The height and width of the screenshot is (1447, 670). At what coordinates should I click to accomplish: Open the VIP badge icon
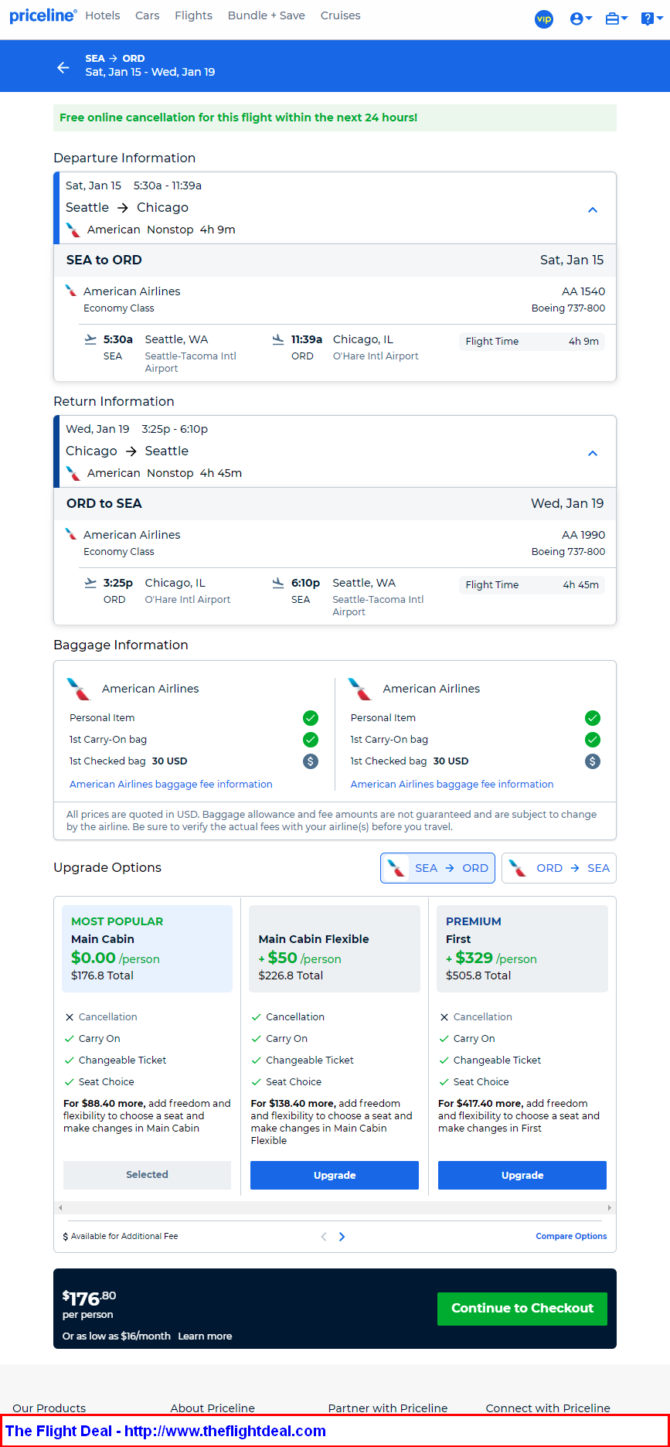(x=544, y=19)
